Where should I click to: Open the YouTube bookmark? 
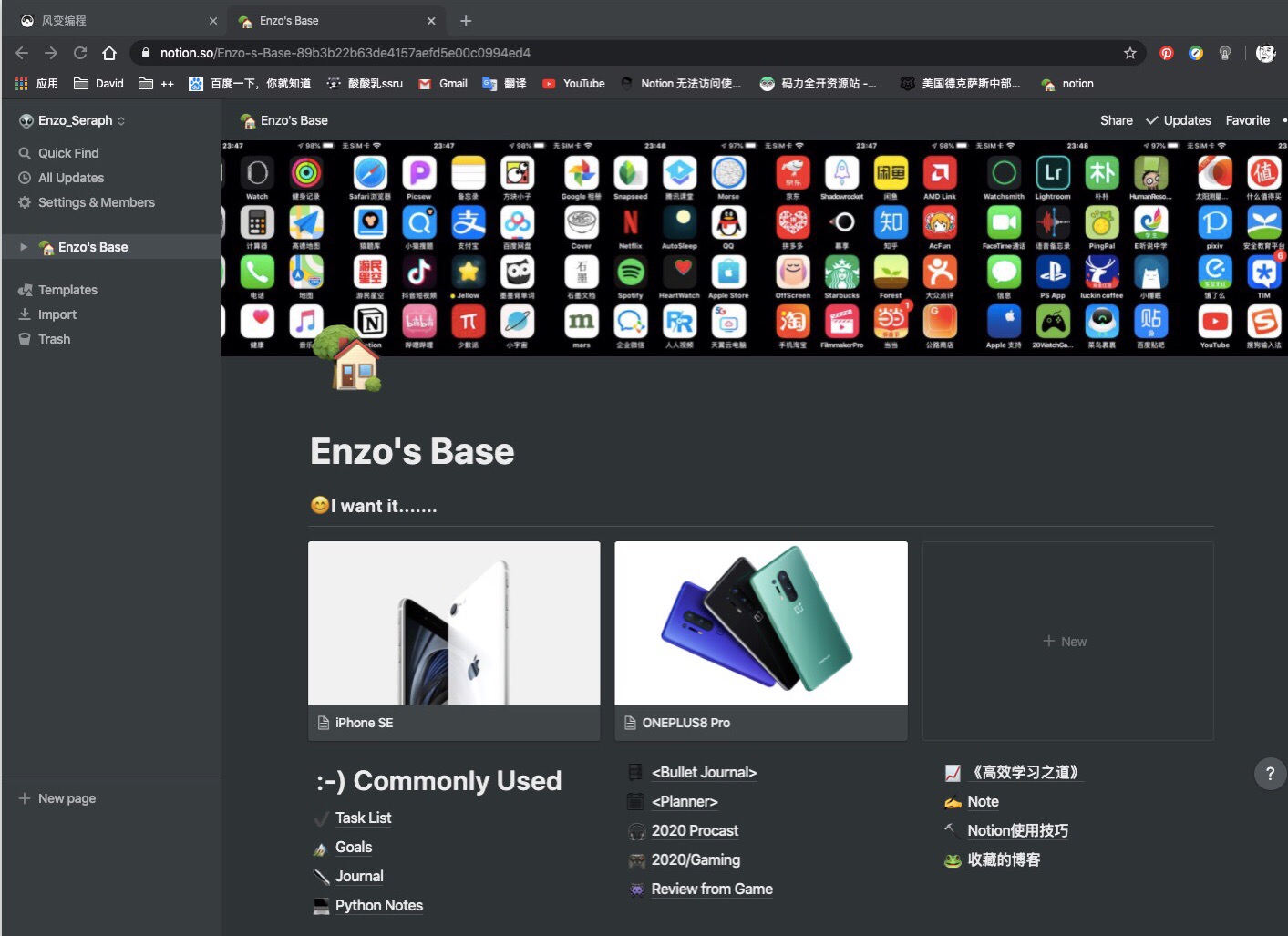(573, 84)
